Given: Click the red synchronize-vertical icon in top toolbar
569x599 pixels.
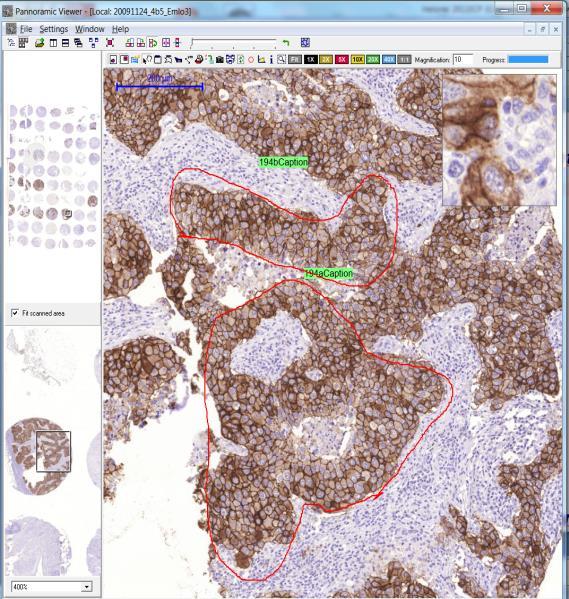Looking at the screenshot, I should coord(177,43).
